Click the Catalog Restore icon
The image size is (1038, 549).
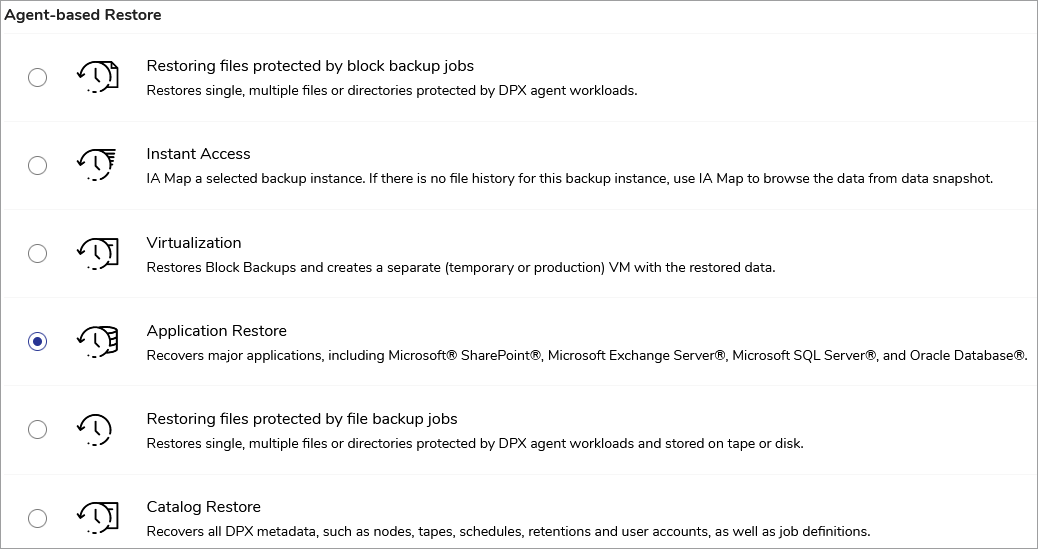pyautogui.click(x=97, y=518)
